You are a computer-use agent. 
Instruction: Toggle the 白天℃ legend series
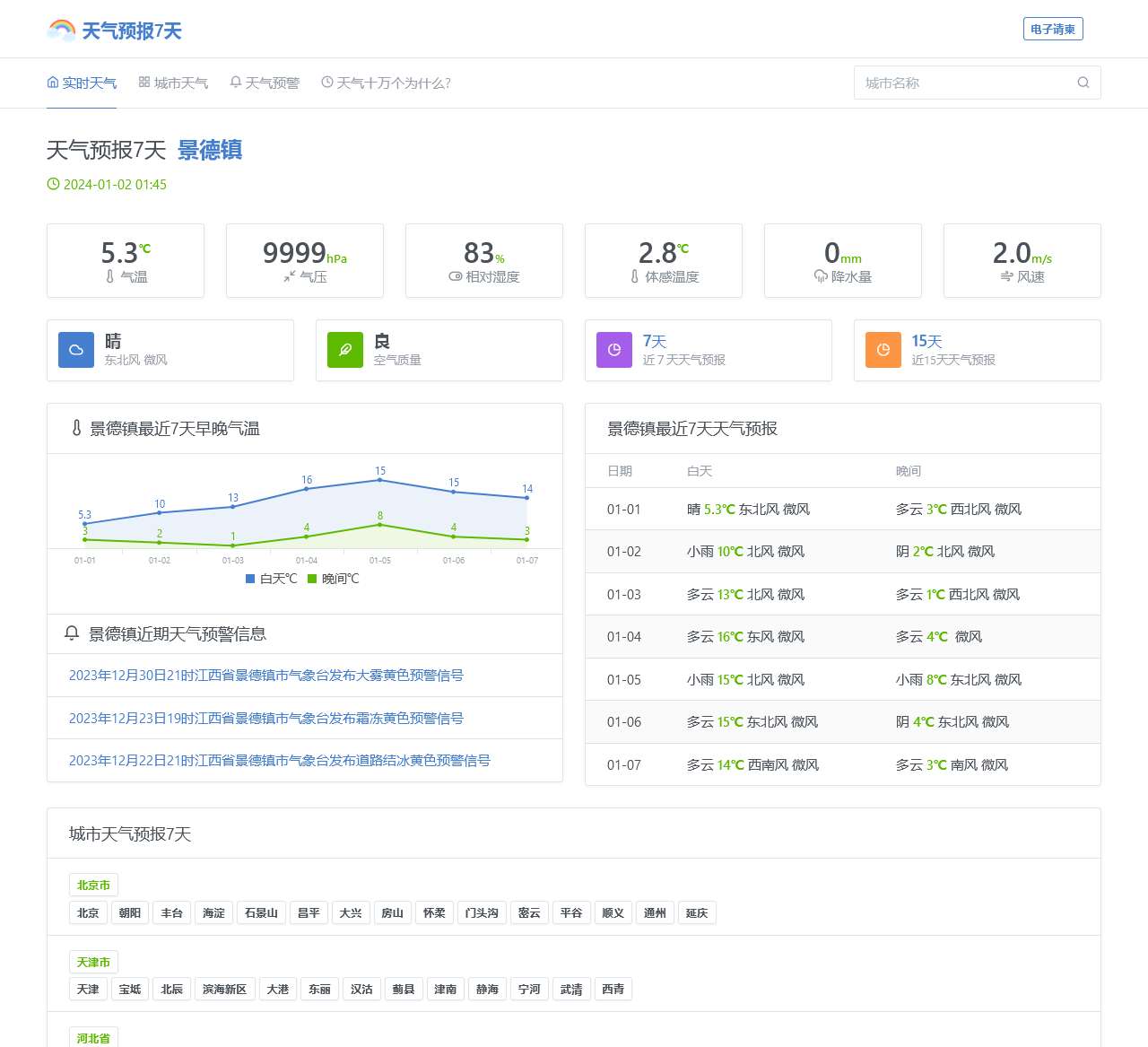coord(272,579)
